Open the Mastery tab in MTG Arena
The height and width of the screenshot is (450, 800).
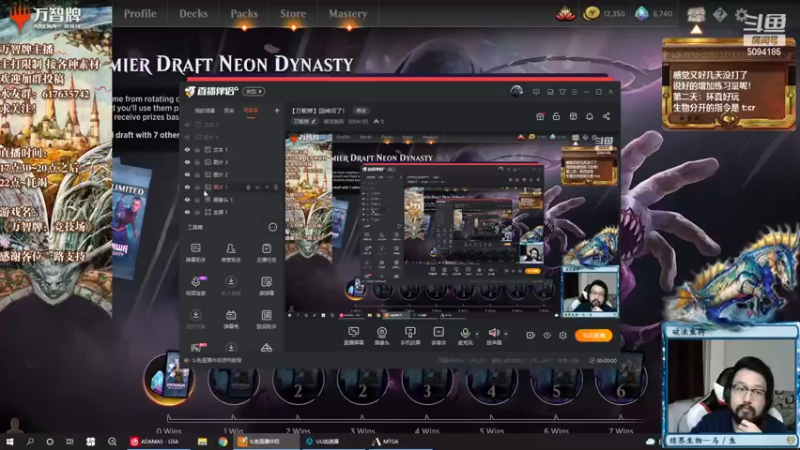click(348, 14)
